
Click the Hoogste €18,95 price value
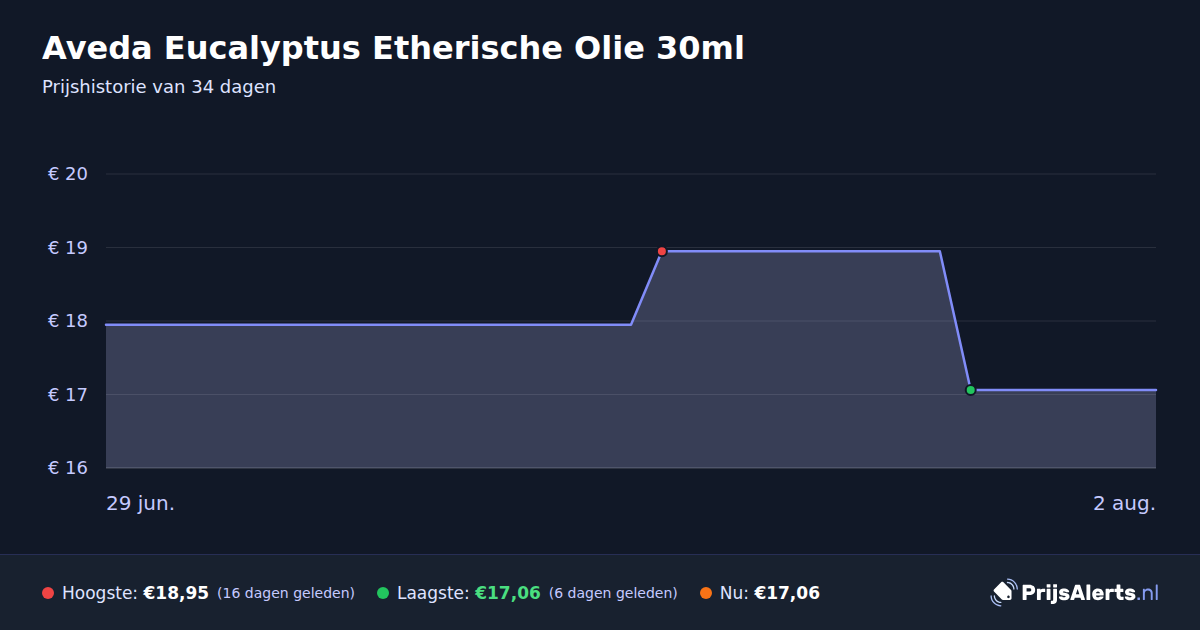coord(176,593)
